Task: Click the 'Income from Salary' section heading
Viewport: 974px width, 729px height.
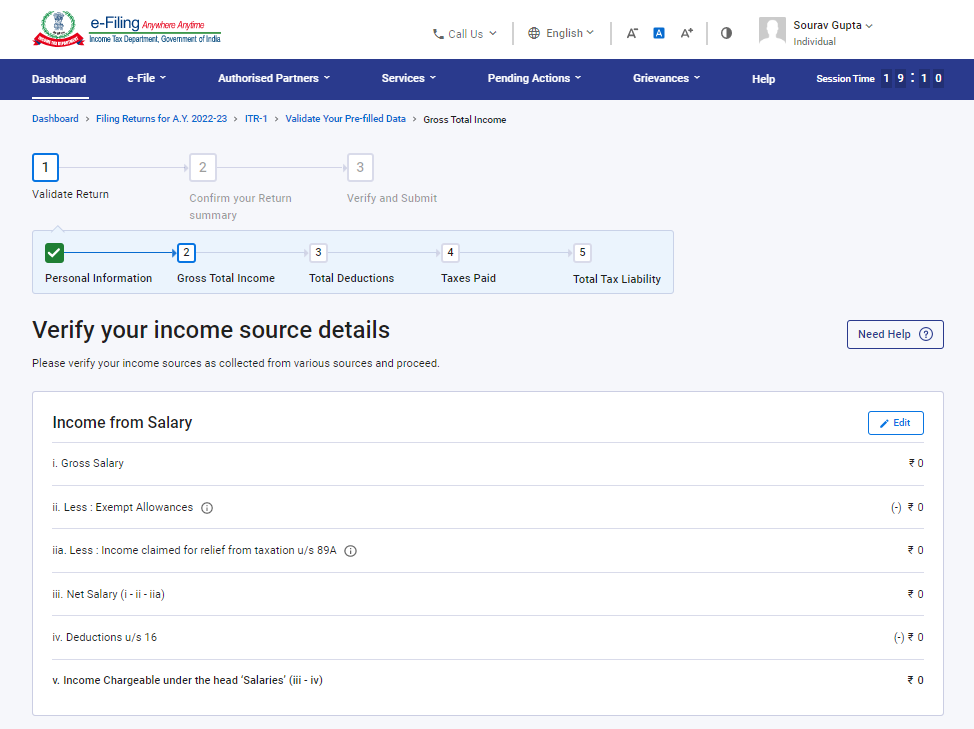Action: [x=122, y=422]
